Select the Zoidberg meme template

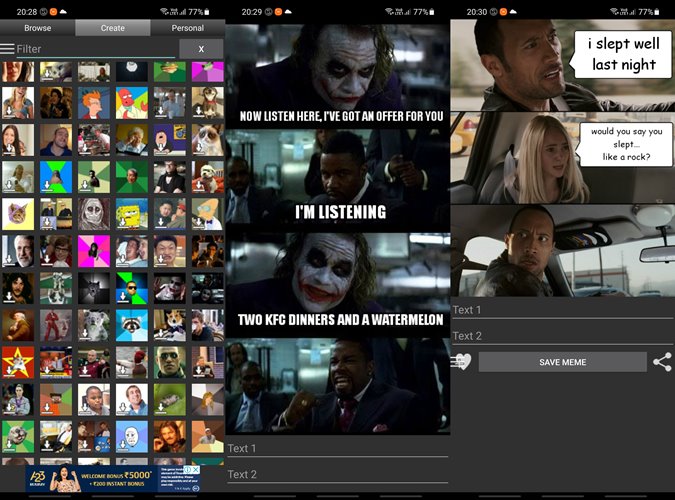click(132, 103)
